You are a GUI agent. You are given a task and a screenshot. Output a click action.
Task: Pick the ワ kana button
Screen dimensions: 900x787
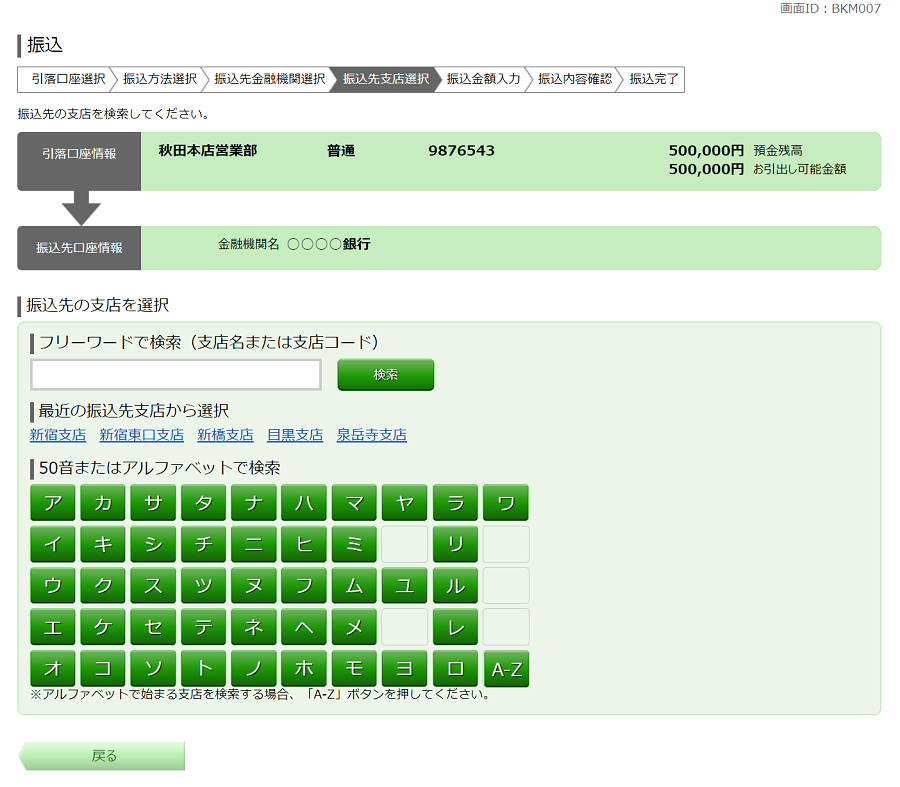pos(506,503)
